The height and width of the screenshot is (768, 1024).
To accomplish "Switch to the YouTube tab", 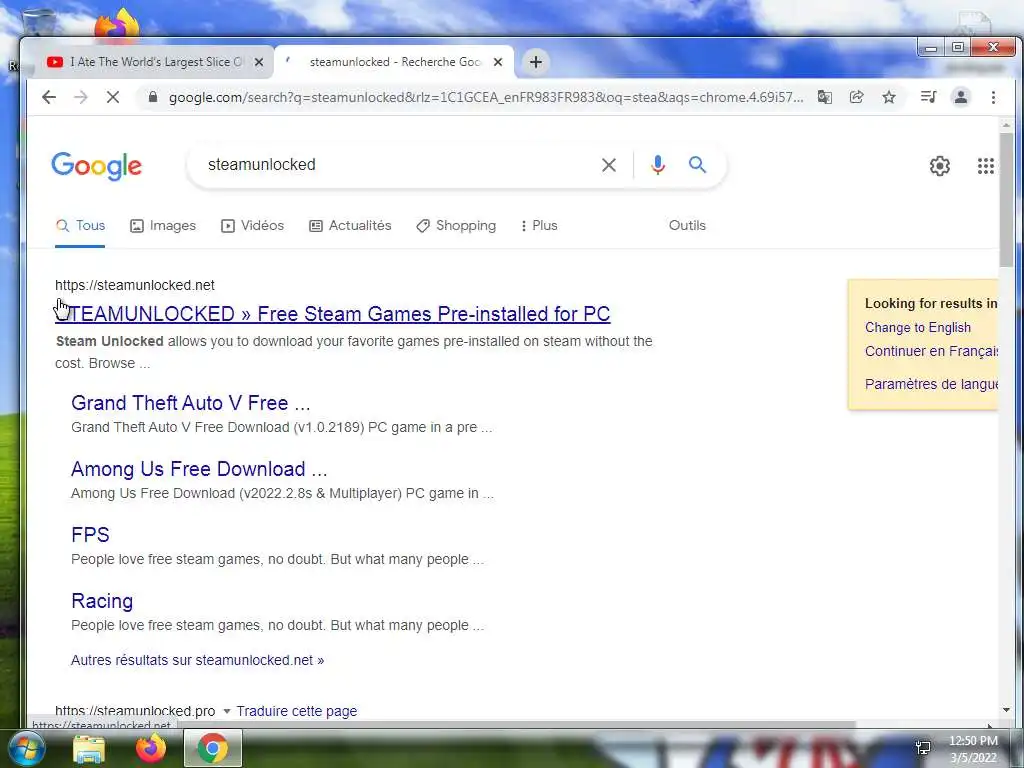I will coord(153,62).
